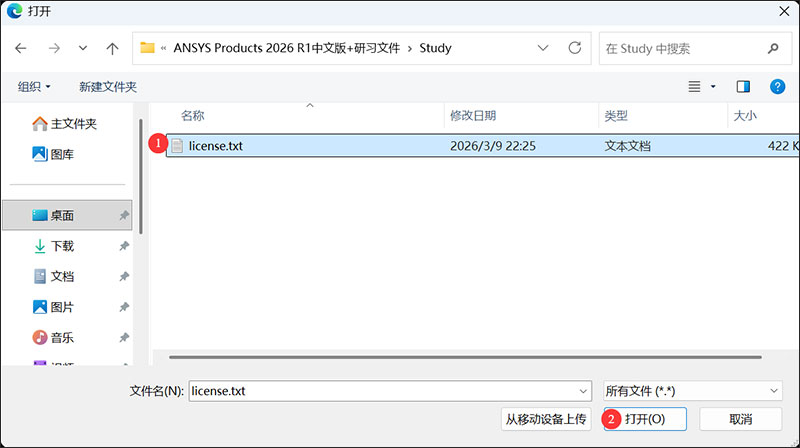The height and width of the screenshot is (448, 800).
Task: Open 图片 folder in the sidebar
Action: click(54, 307)
